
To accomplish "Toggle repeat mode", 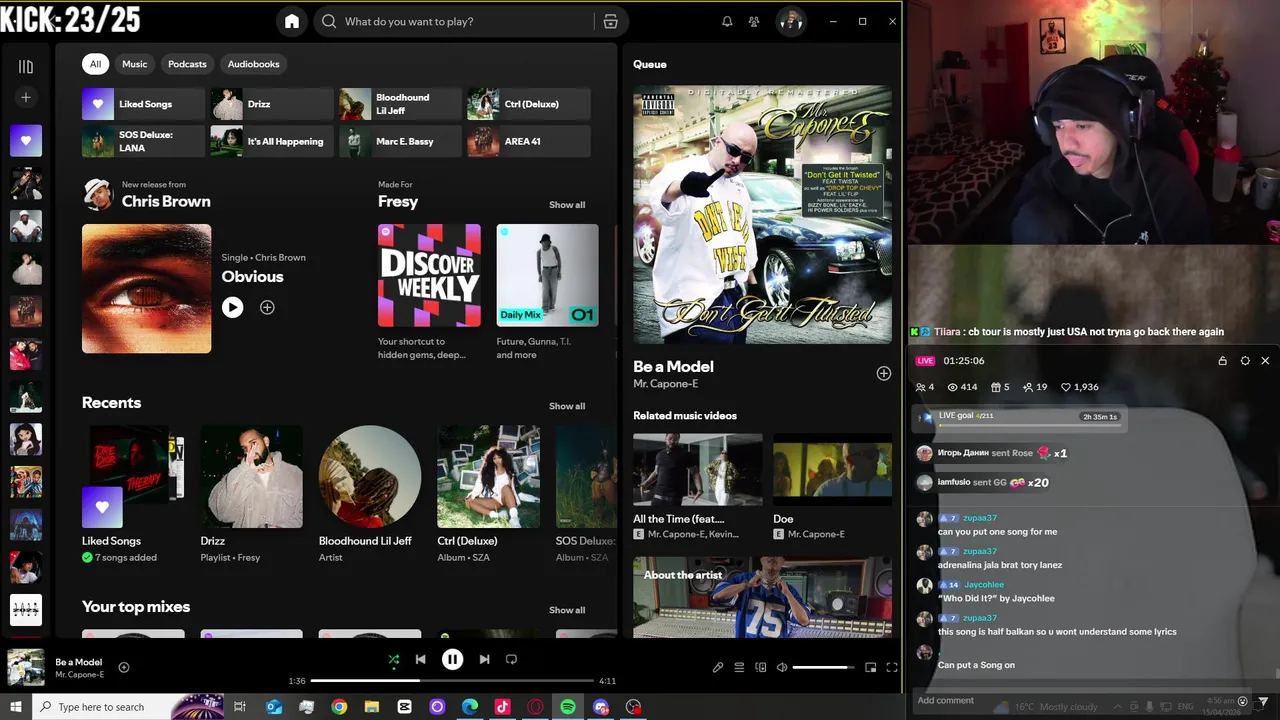I will click(511, 659).
